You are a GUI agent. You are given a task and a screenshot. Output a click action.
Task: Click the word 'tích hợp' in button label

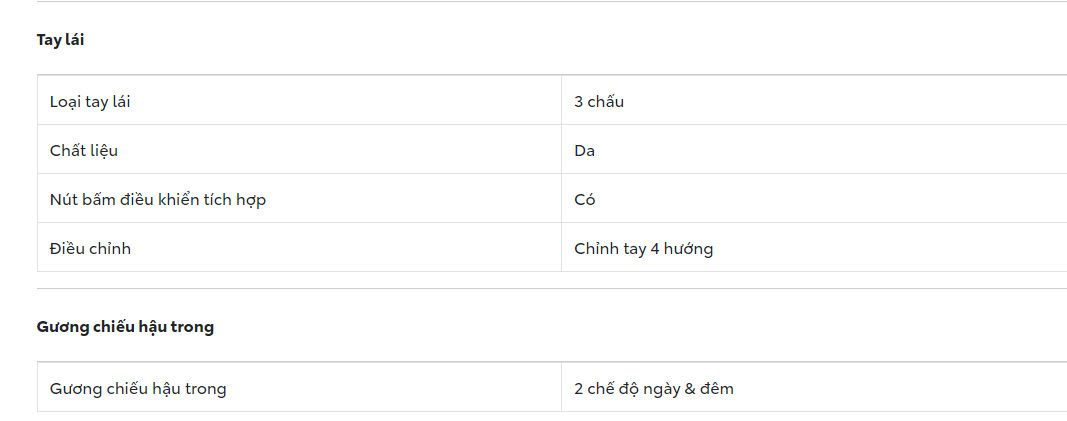coord(236,199)
